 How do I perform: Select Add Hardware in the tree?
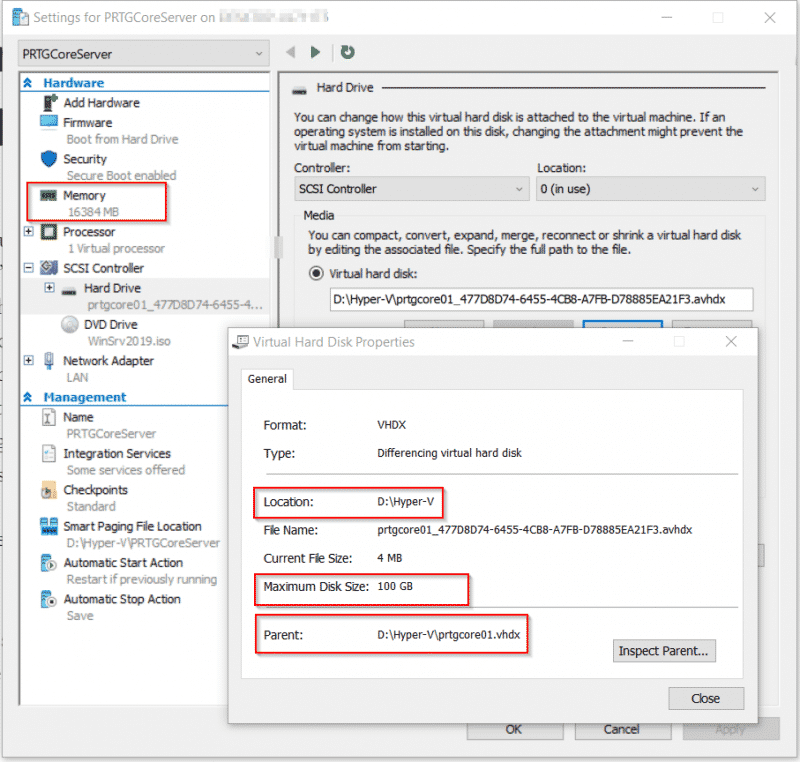pyautogui.click(x=102, y=103)
